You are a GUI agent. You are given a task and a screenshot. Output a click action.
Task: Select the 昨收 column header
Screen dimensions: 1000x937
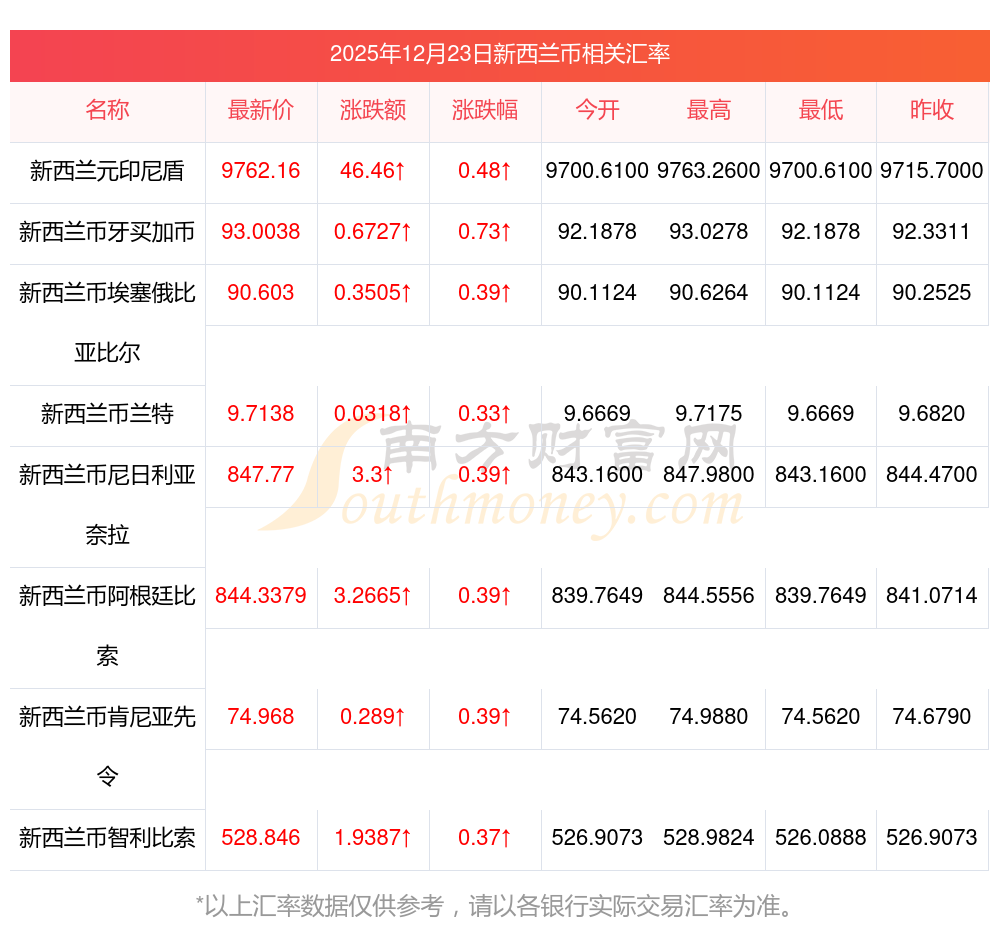click(x=932, y=110)
